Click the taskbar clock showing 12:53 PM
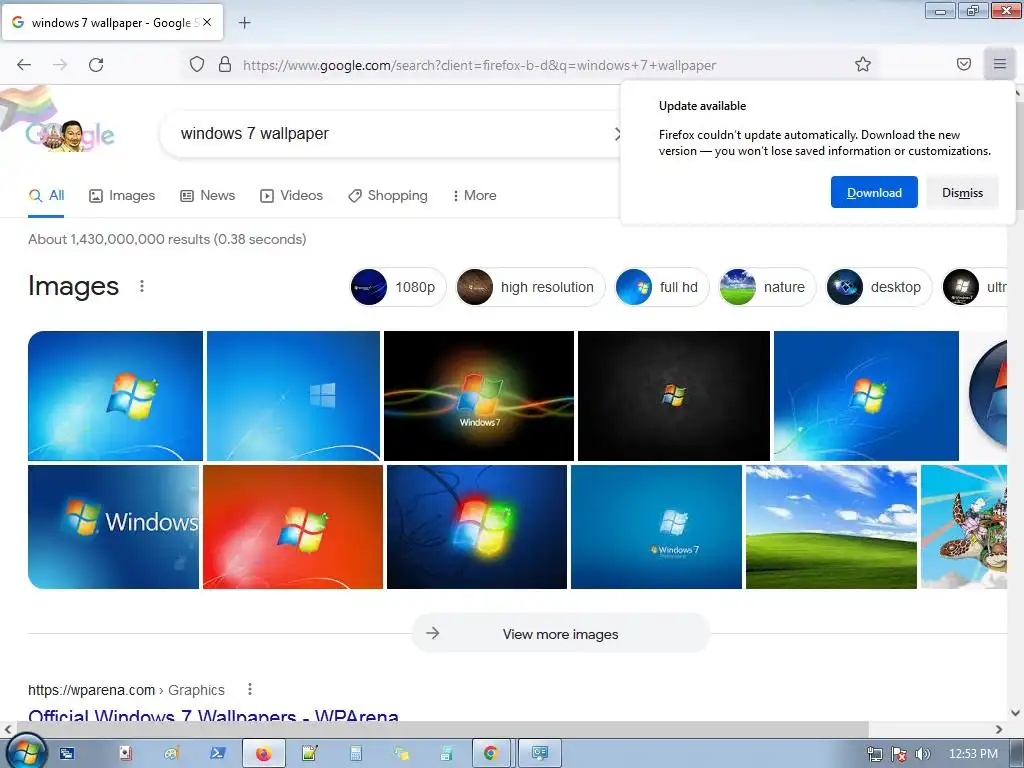Viewport: 1024px width, 768px height. point(973,754)
